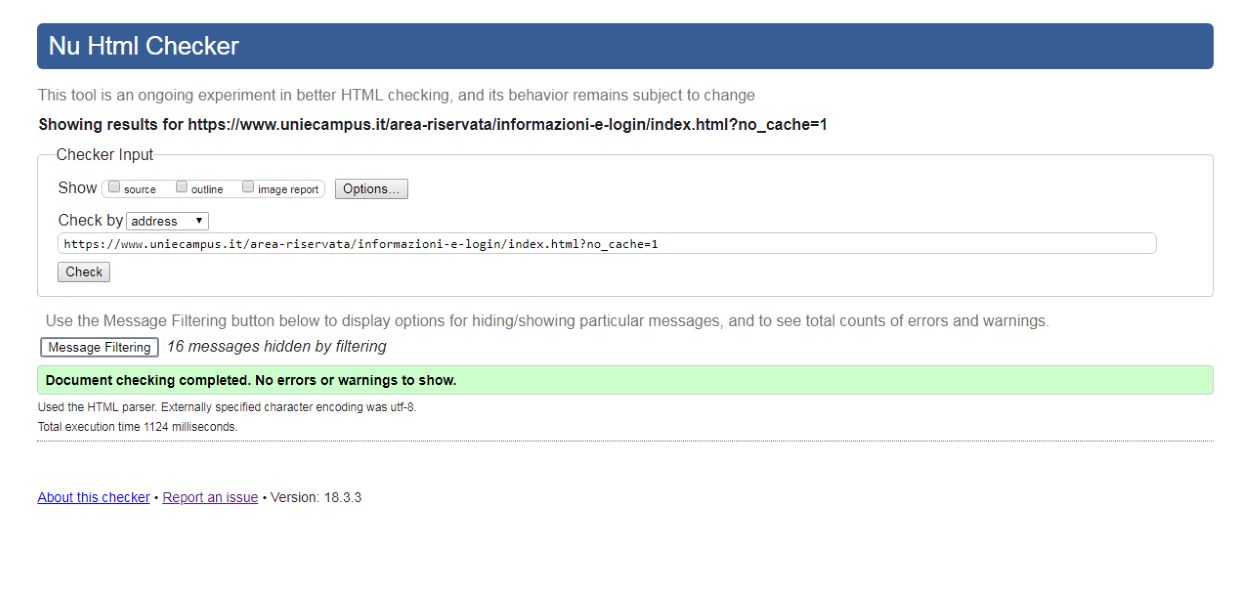The image size is (1250, 614).
Task: Open the About this checker link
Action: click(x=93, y=497)
